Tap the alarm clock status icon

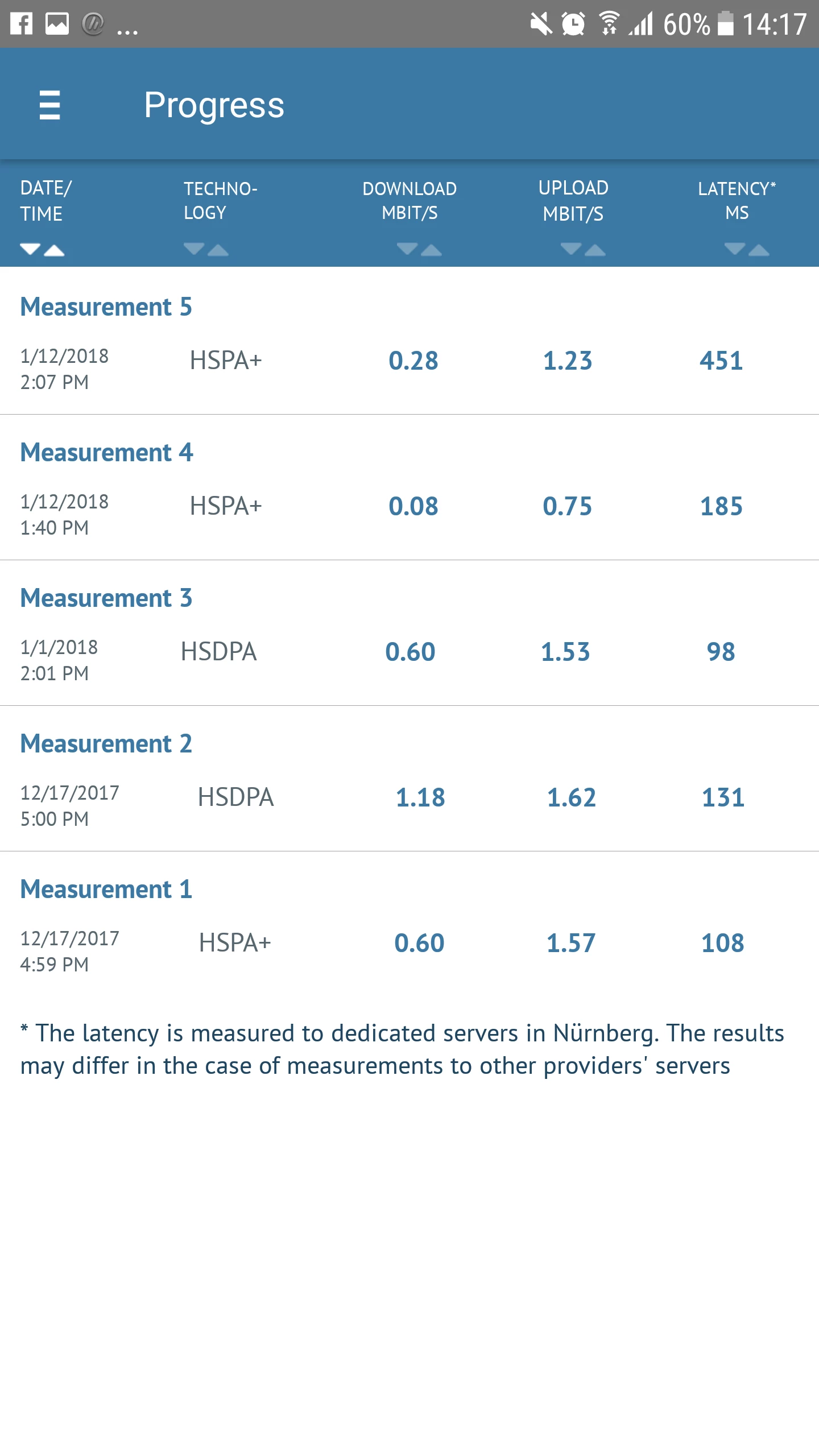(x=573, y=24)
